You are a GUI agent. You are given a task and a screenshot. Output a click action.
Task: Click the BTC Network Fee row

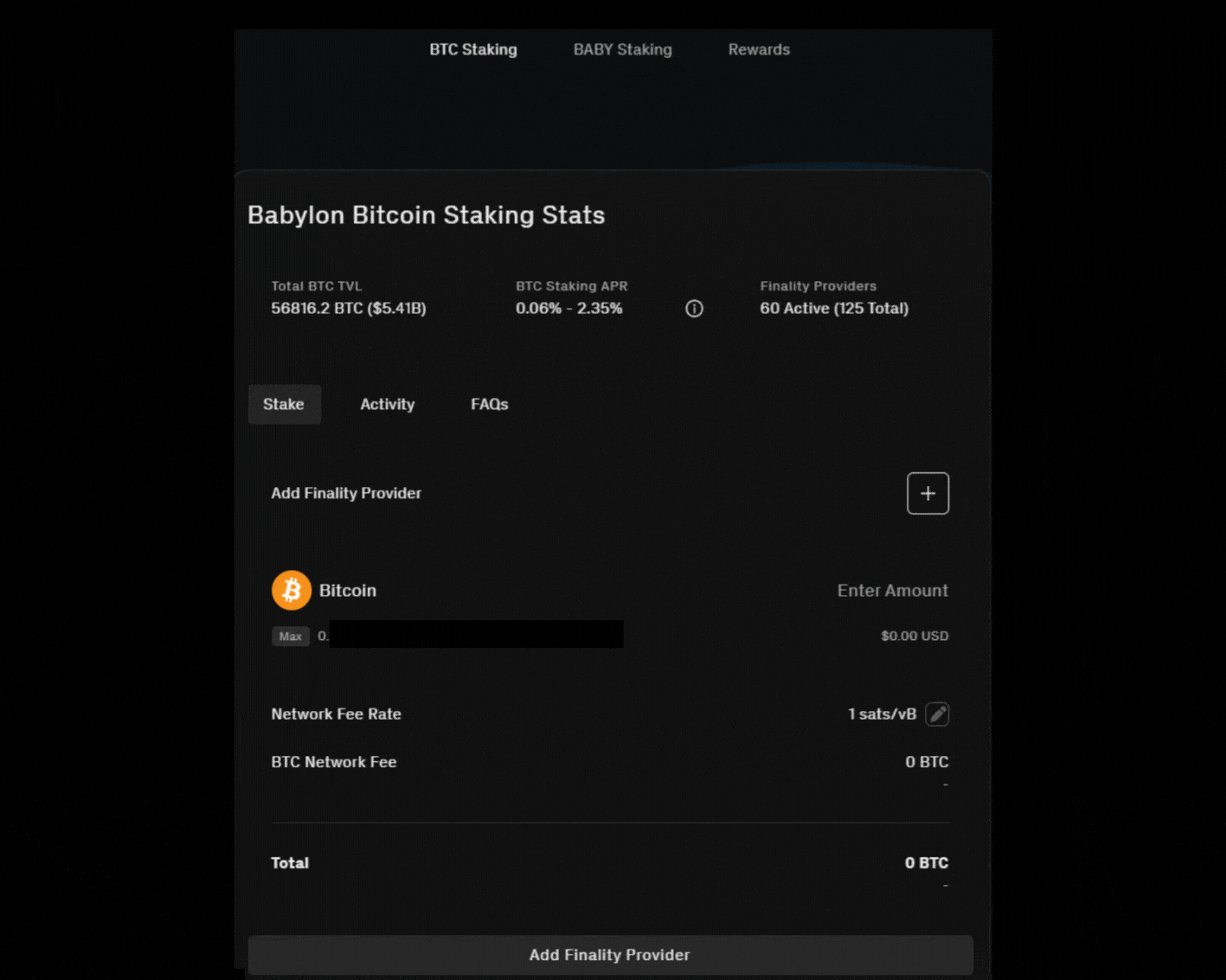(x=333, y=761)
